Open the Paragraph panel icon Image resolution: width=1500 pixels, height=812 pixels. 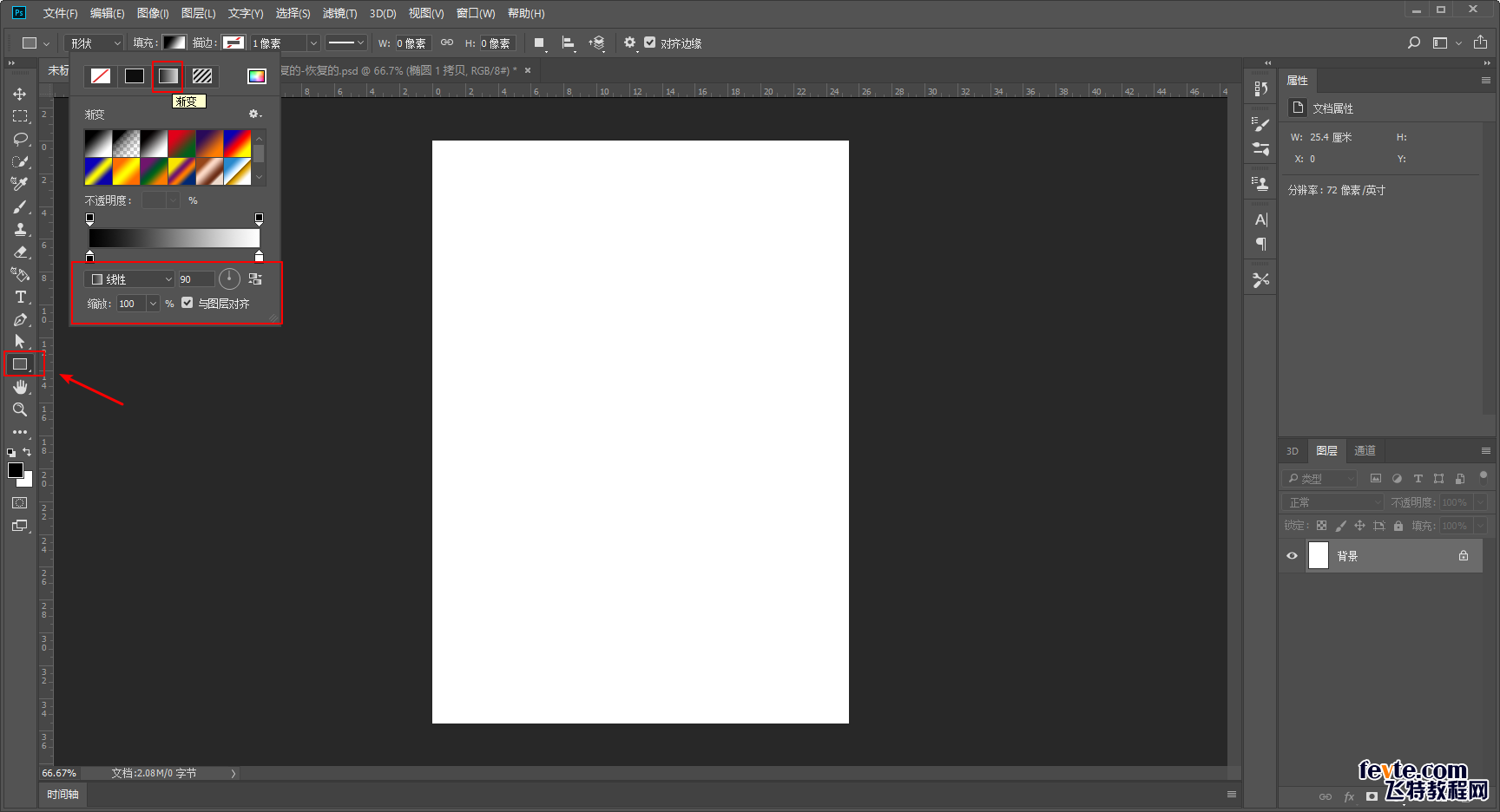point(1261,245)
